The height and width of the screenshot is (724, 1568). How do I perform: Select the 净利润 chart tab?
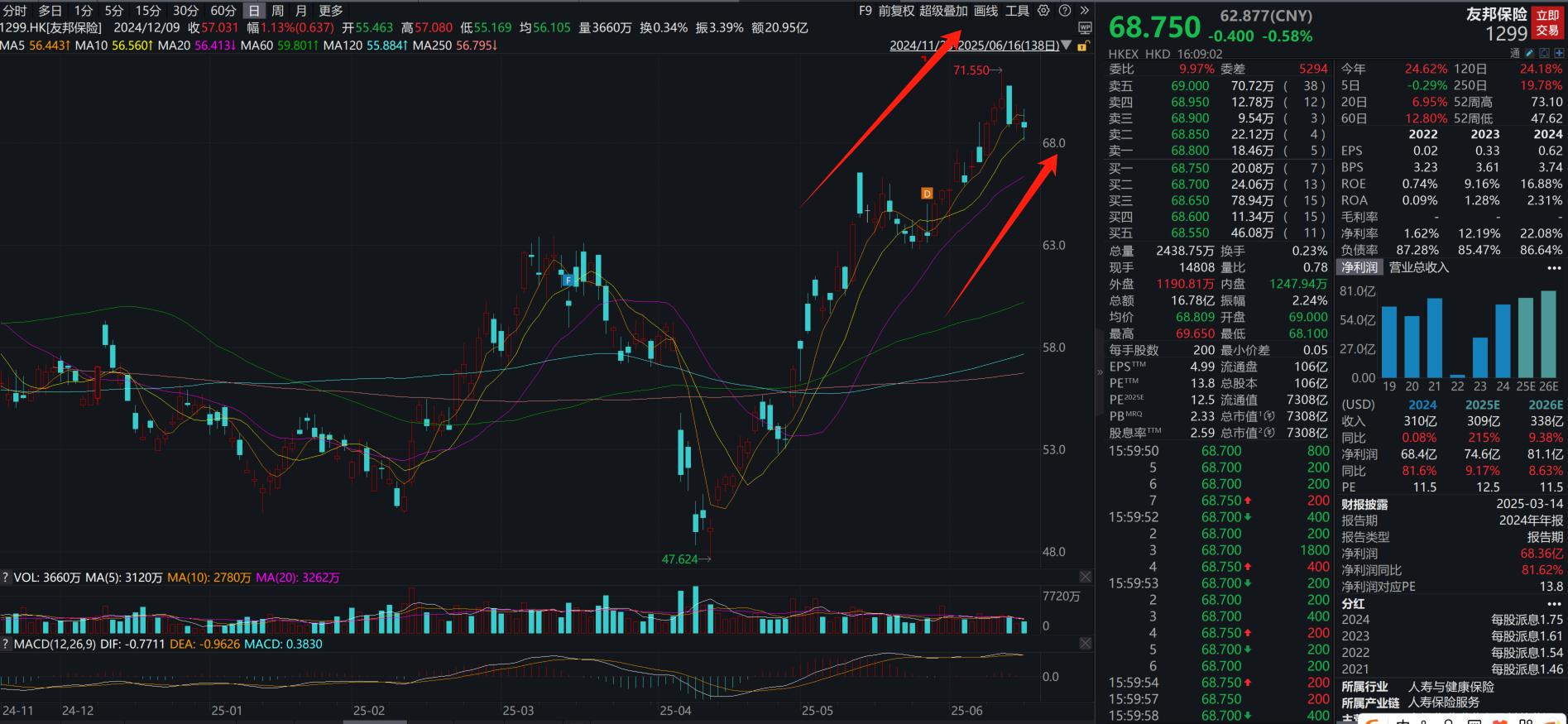point(1359,267)
